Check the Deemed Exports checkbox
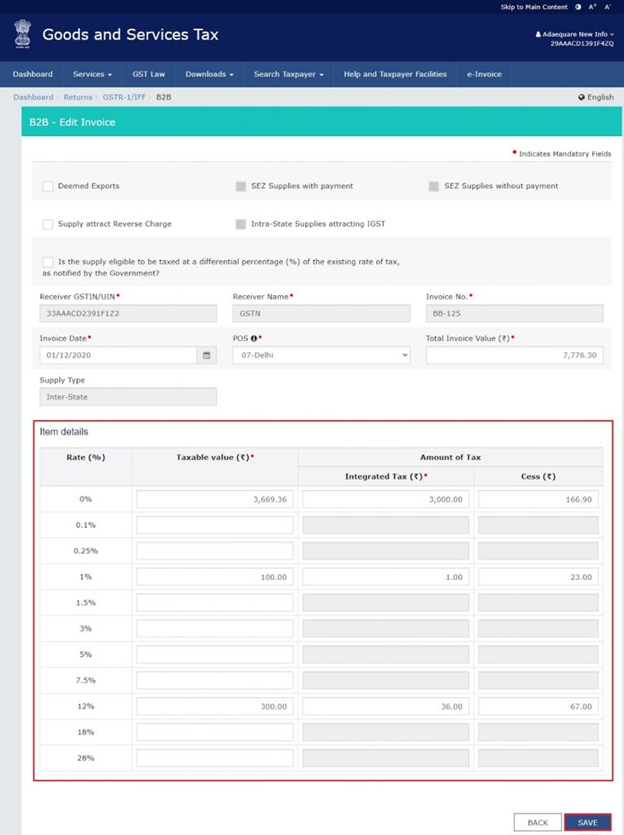 coord(48,186)
